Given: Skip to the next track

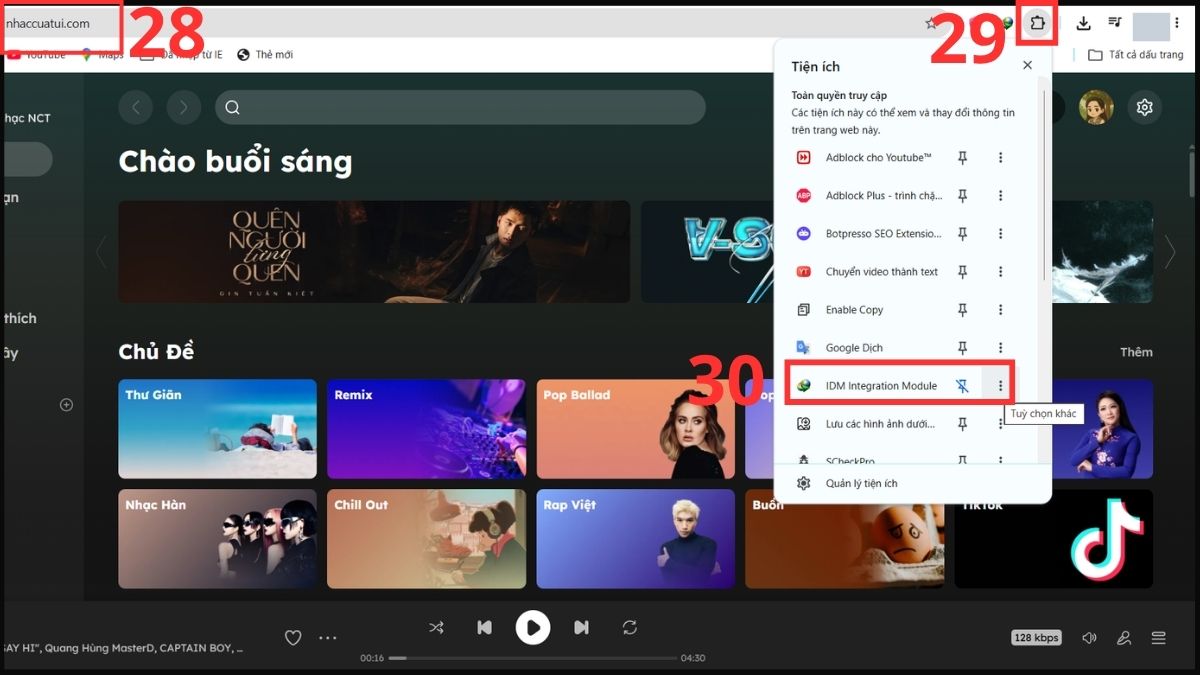Looking at the screenshot, I should pos(581,627).
